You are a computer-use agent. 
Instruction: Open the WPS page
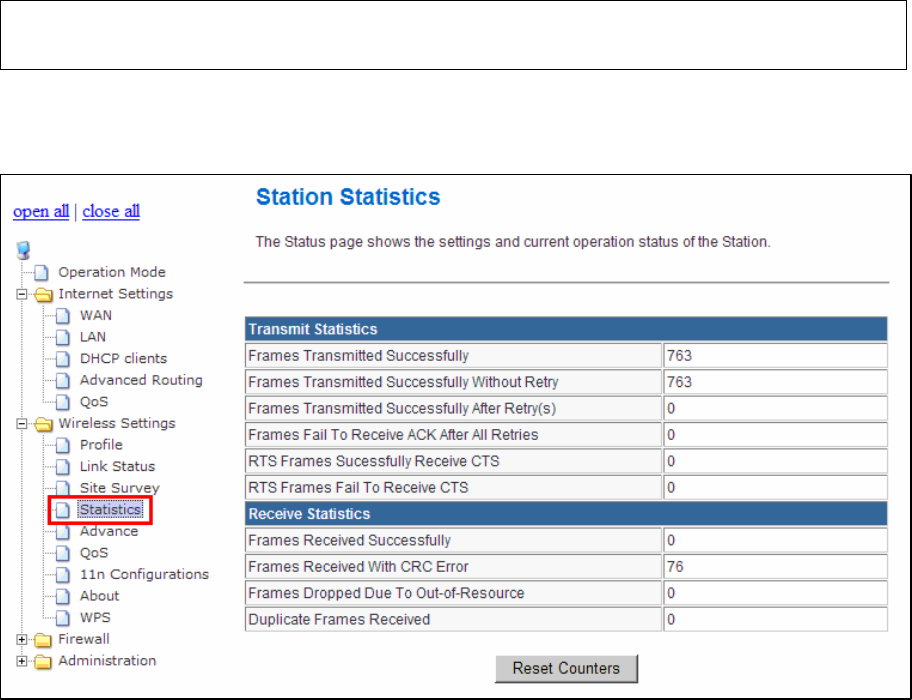95,617
